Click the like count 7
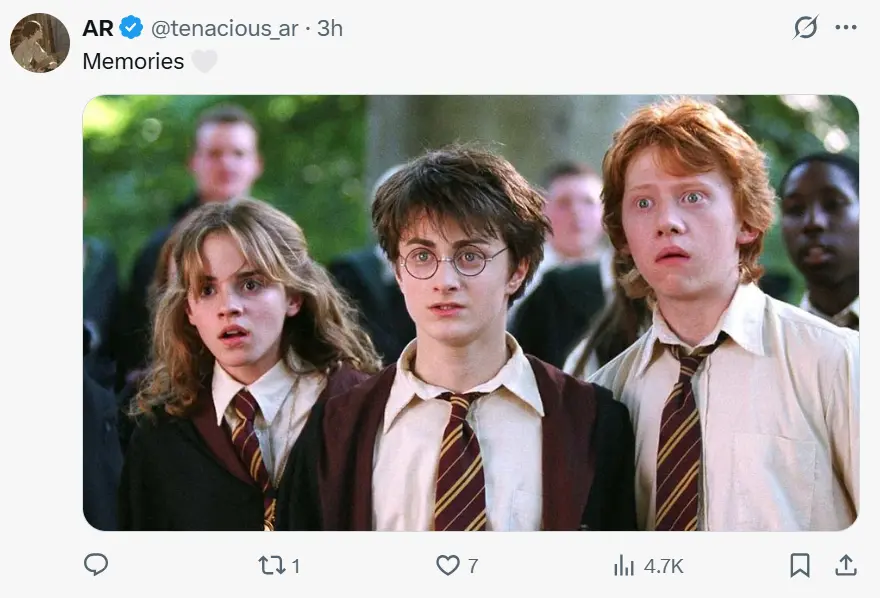This screenshot has width=880, height=598. click(x=473, y=566)
